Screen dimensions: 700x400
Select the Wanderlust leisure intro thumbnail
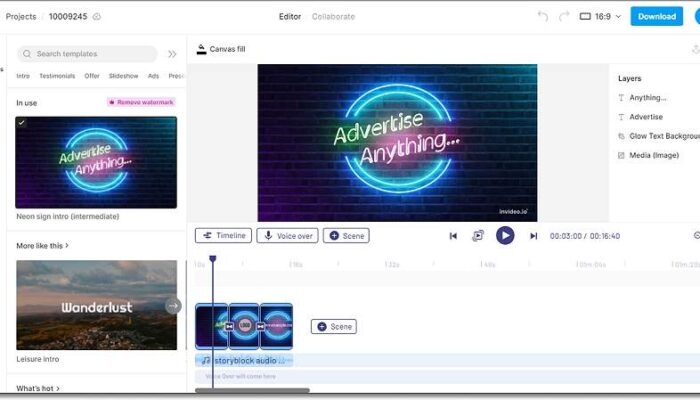(96, 305)
